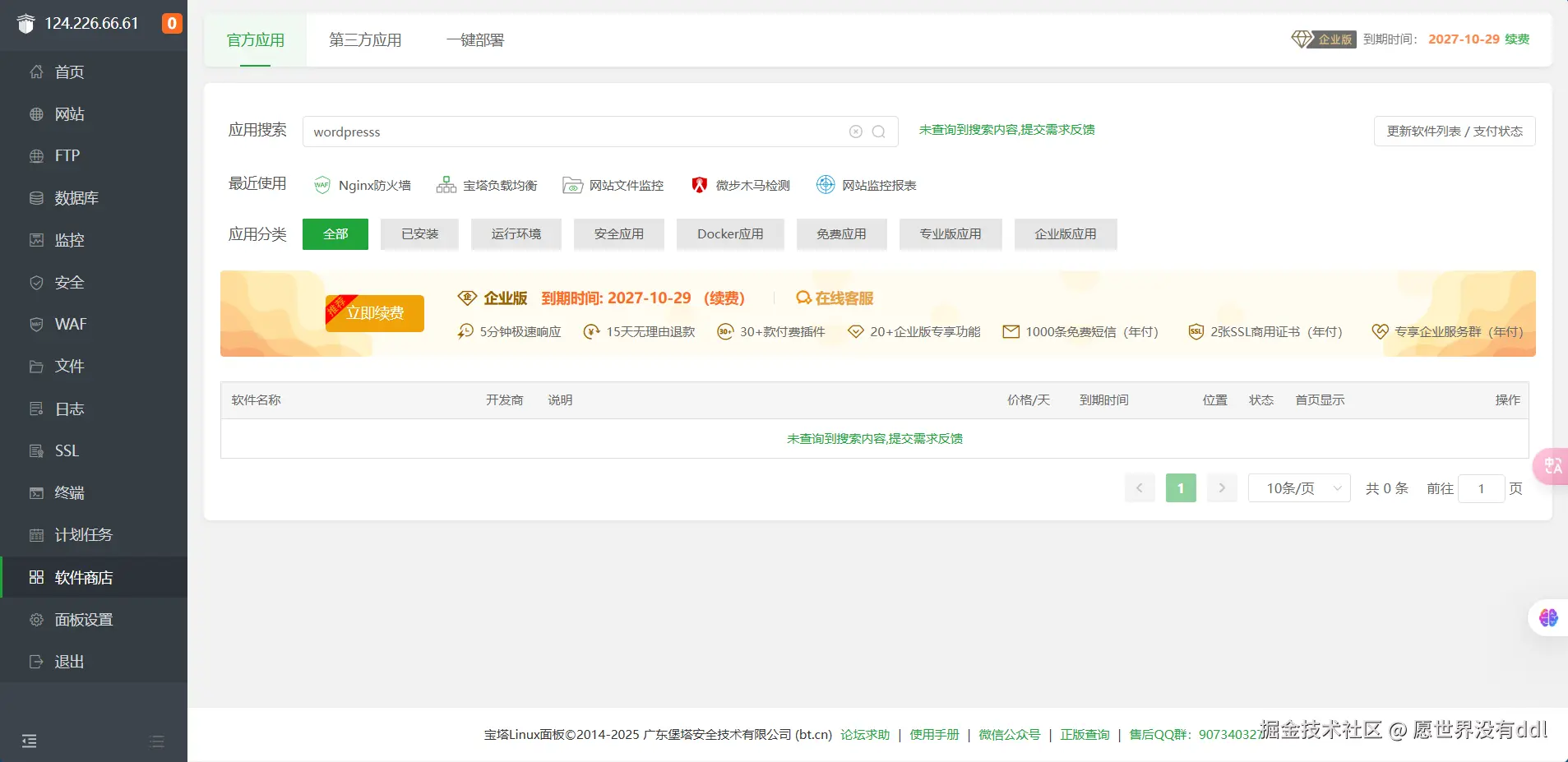Collapse the sidebar with the bottom menu icon

click(30, 741)
